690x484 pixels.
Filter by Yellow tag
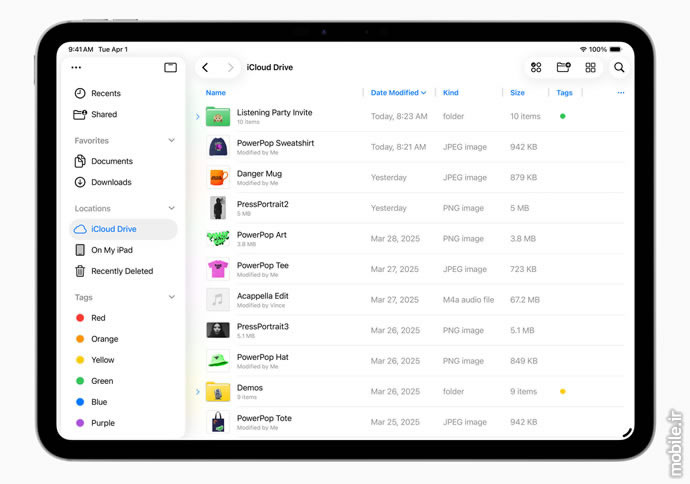[x=95, y=360]
